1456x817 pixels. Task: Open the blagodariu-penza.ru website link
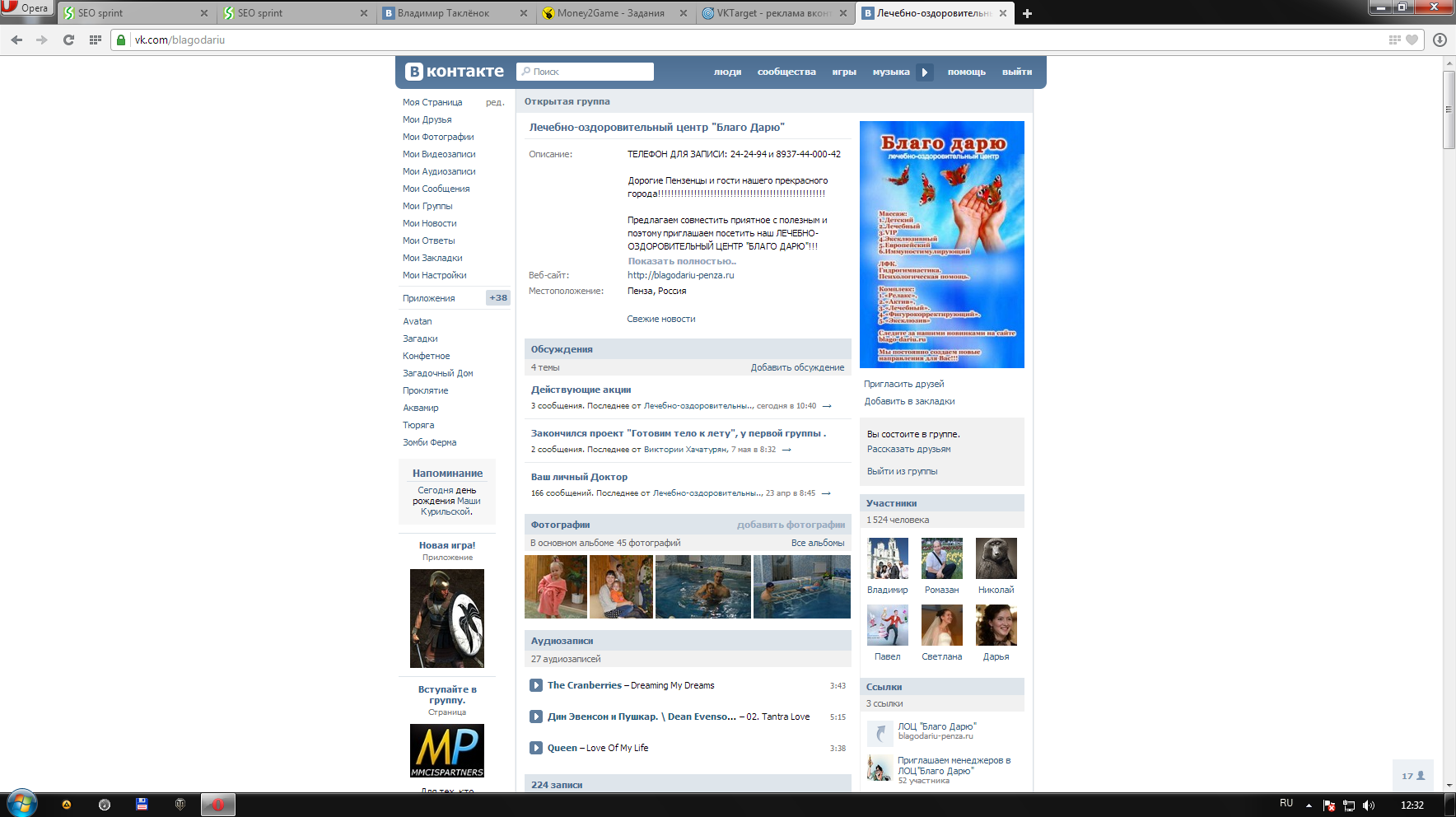tap(680, 275)
